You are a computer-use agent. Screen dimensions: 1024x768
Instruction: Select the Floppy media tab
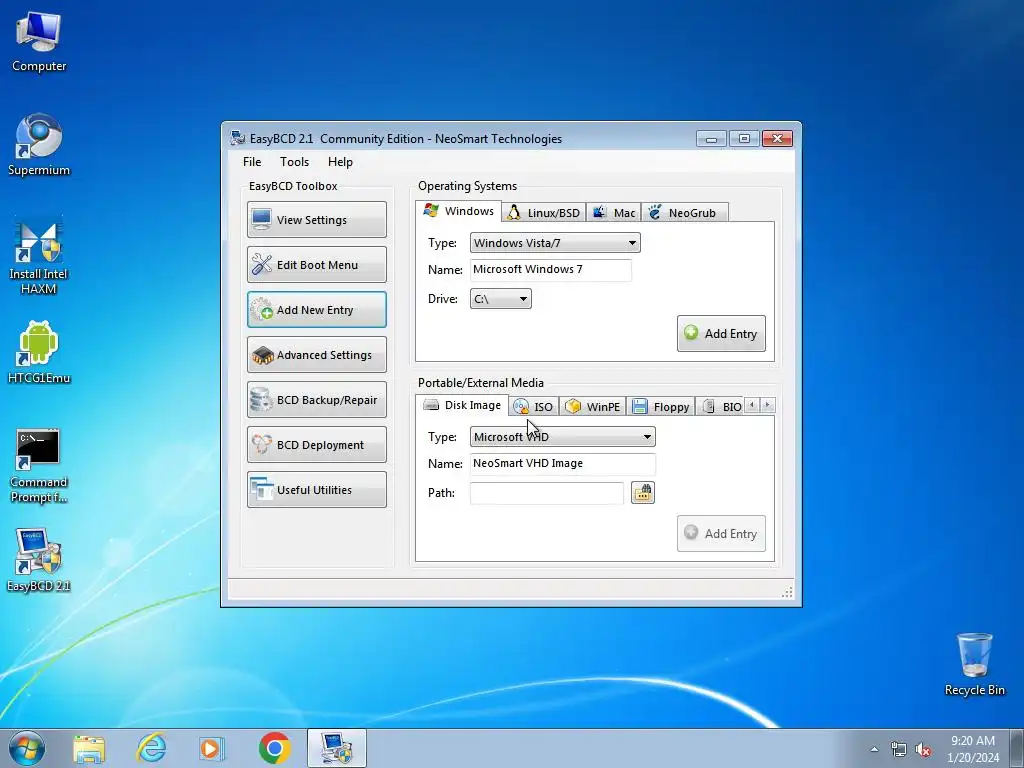(x=661, y=407)
